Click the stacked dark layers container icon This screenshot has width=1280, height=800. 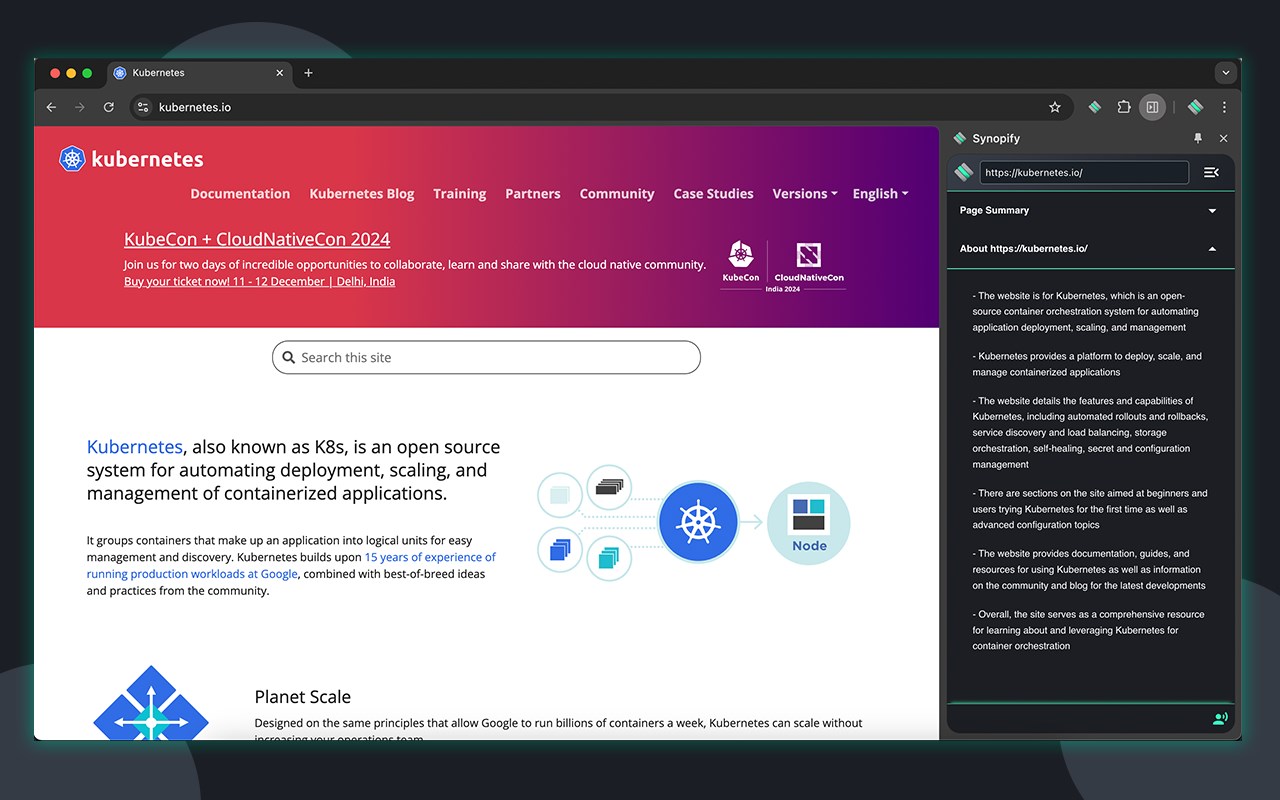[x=609, y=488]
